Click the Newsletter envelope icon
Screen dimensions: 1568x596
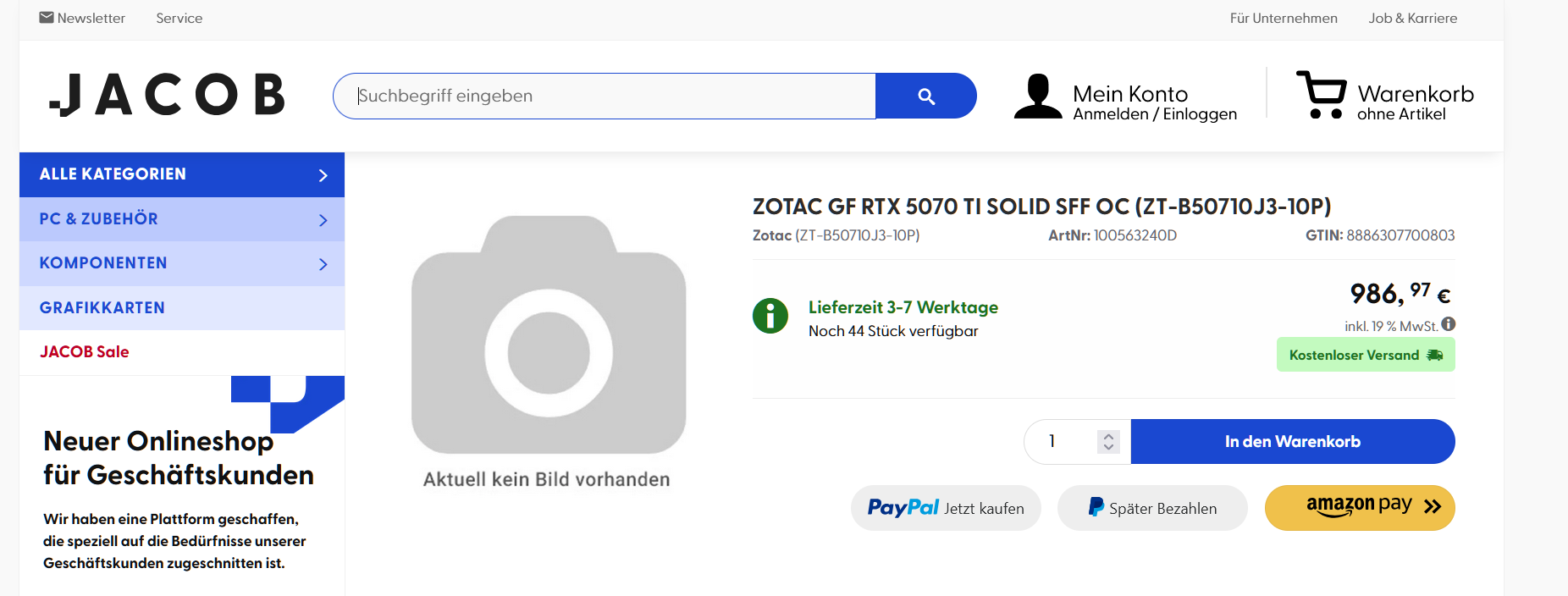click(47, 18)
